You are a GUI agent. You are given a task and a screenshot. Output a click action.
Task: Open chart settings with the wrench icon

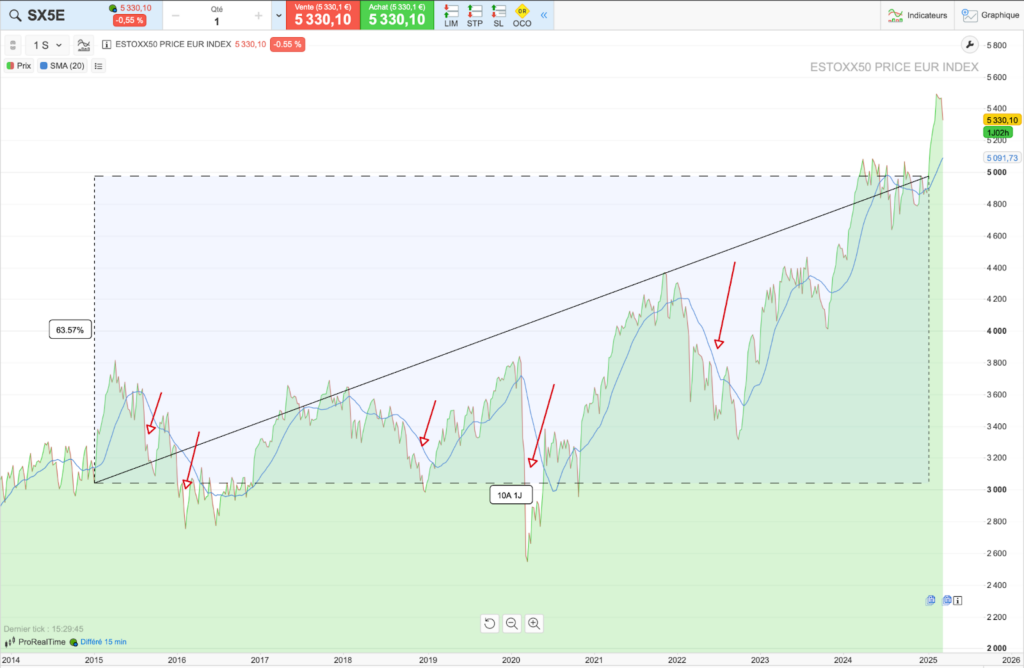pos(970,44)
